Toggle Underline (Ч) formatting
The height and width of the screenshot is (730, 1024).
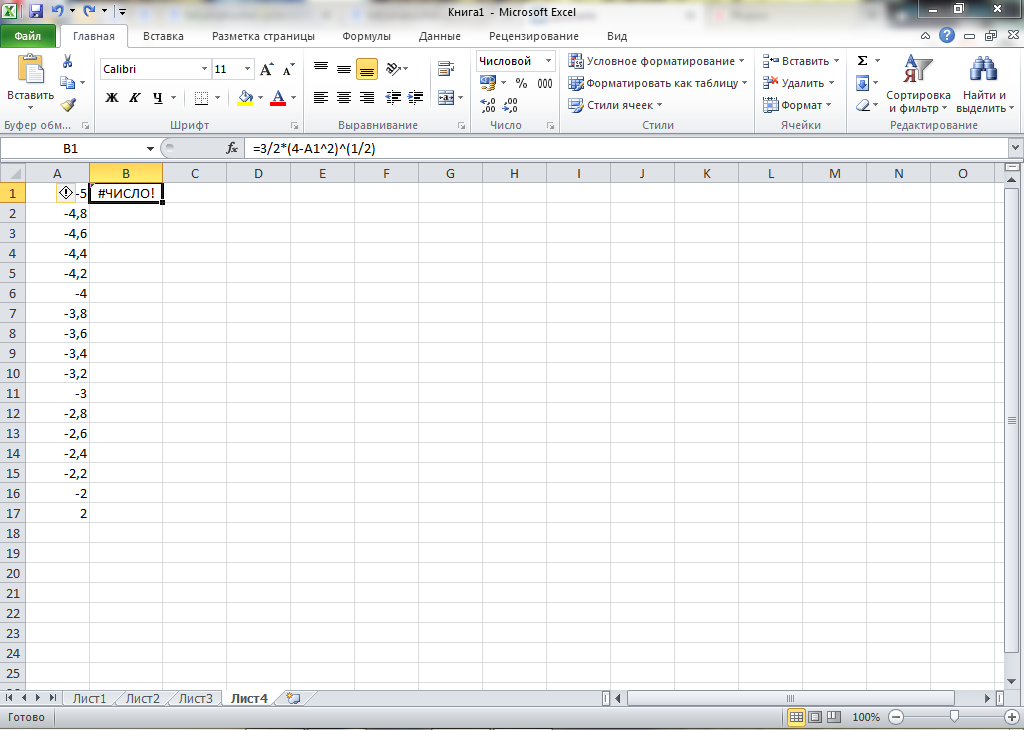pos(157,98)
